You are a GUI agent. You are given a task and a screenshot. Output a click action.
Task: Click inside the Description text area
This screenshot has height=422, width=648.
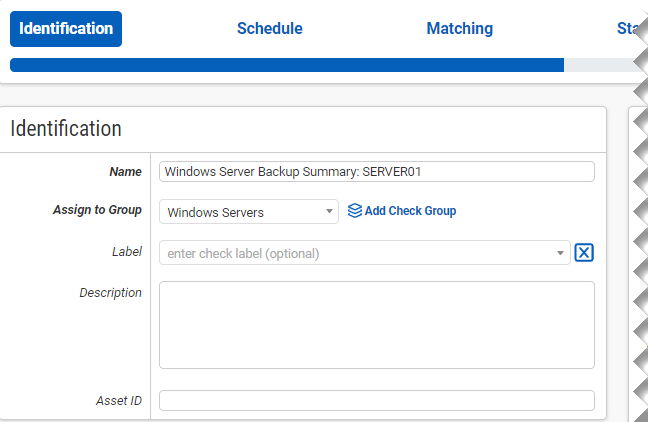[x=376, y=325]
